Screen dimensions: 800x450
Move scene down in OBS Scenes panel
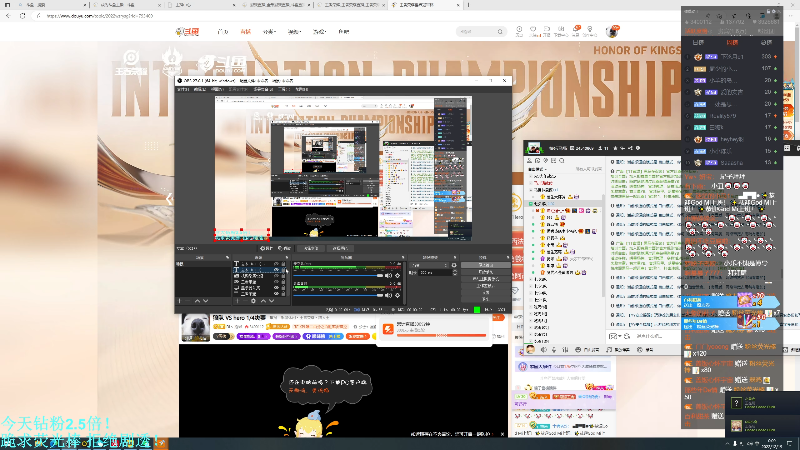[206, 301]
